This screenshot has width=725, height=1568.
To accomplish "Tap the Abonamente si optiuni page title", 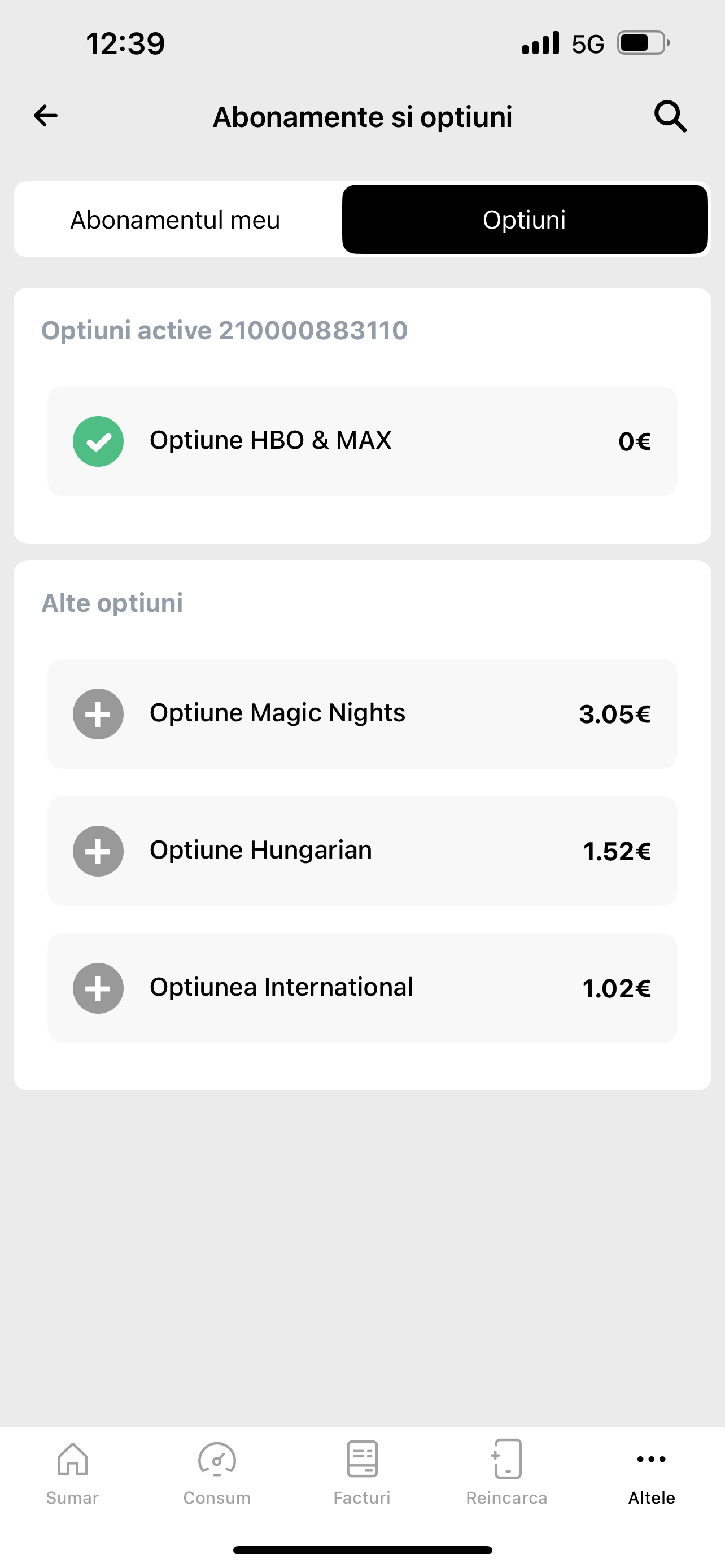I will click(362, 117).
